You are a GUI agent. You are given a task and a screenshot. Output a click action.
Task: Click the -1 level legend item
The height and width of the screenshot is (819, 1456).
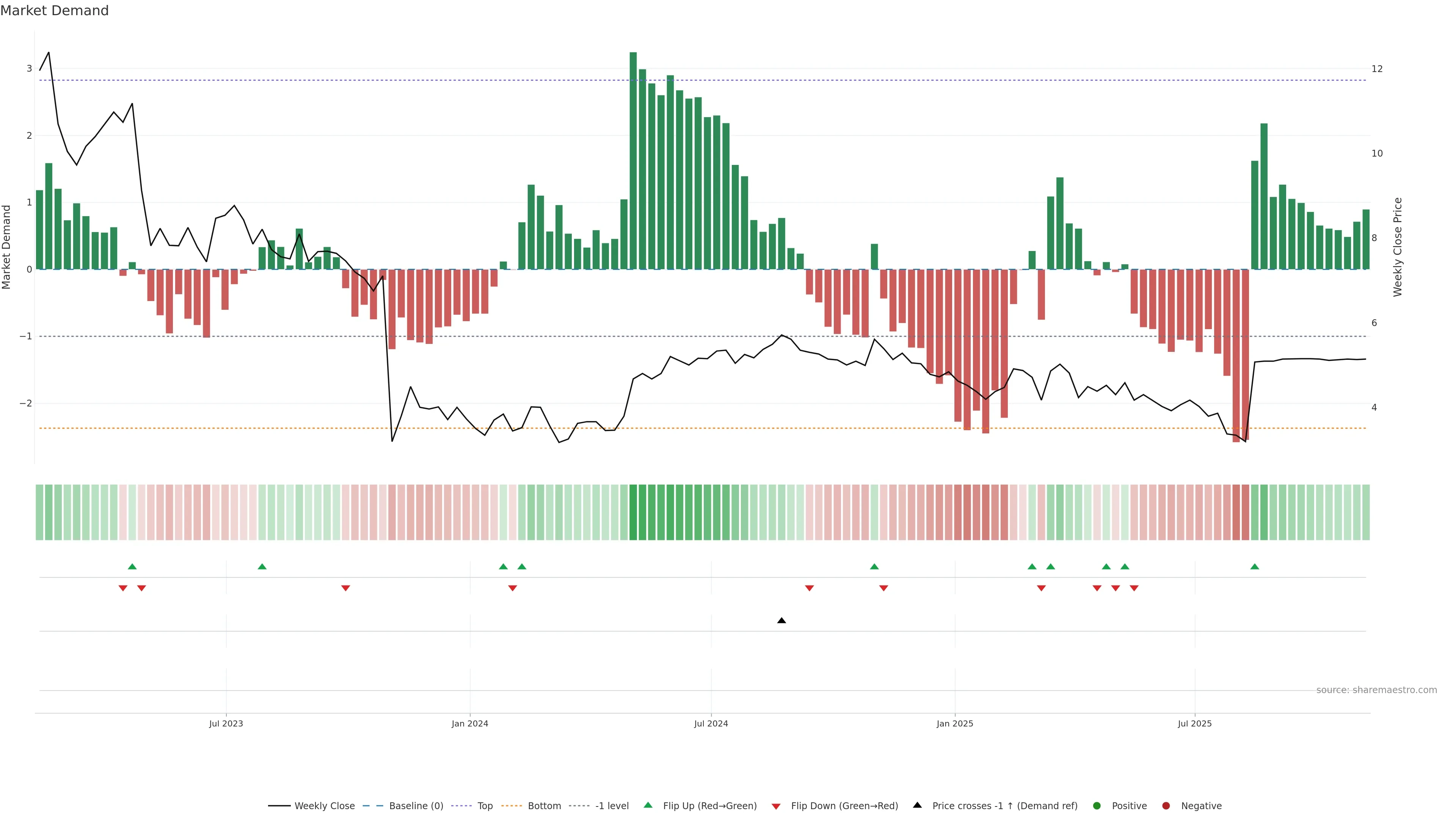click(x=612, y=806)
